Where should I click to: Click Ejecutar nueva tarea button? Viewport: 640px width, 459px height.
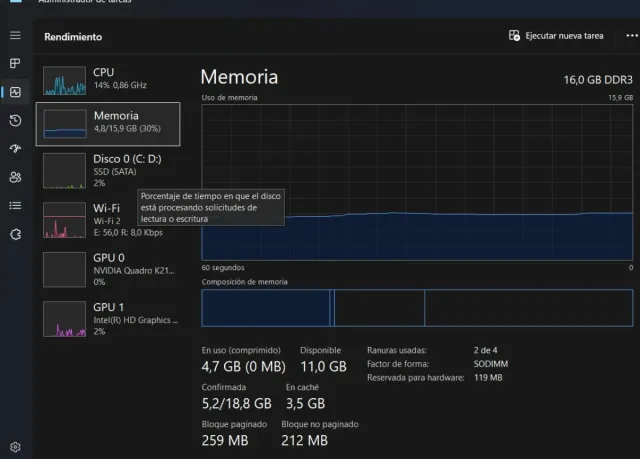coord(556,36)
